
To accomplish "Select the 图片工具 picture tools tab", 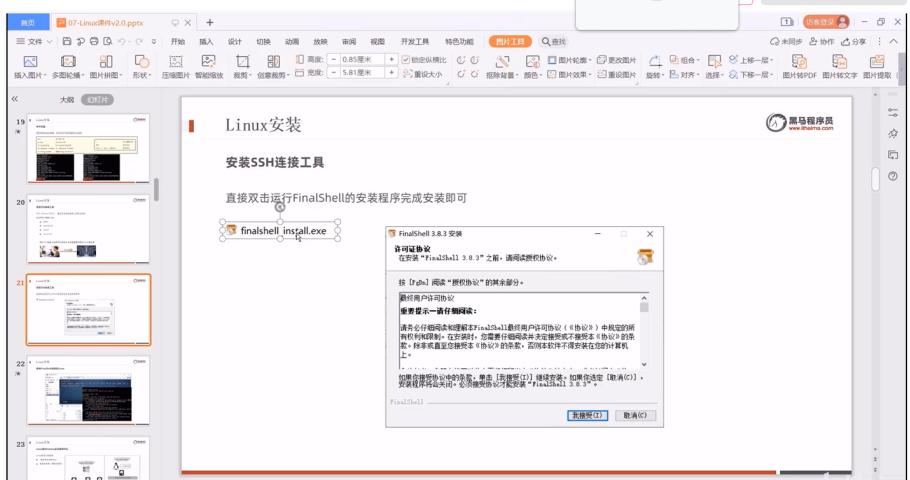I will (510, 41).
